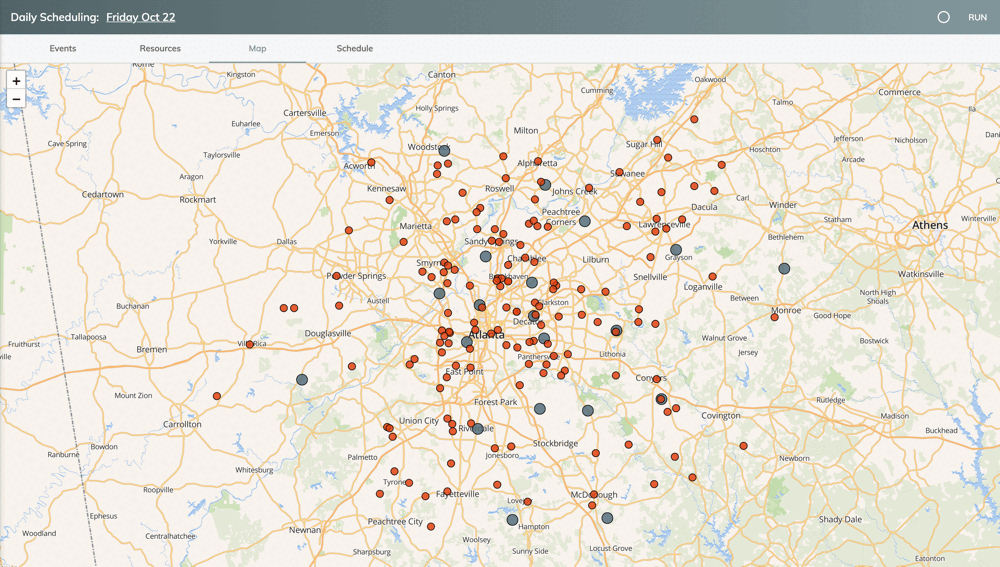Click the orange marker above Loganville
The height and width of the screenshot is (567, 1000).
[713, 277]
